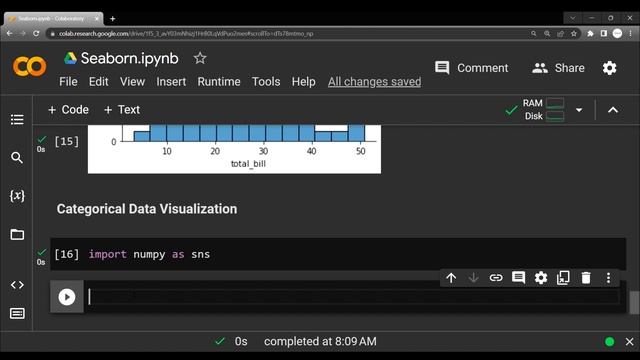The width and height of the screenshot is (640, 360).
Task: Open Colab settings gear in header
Action: click(609, 68)
